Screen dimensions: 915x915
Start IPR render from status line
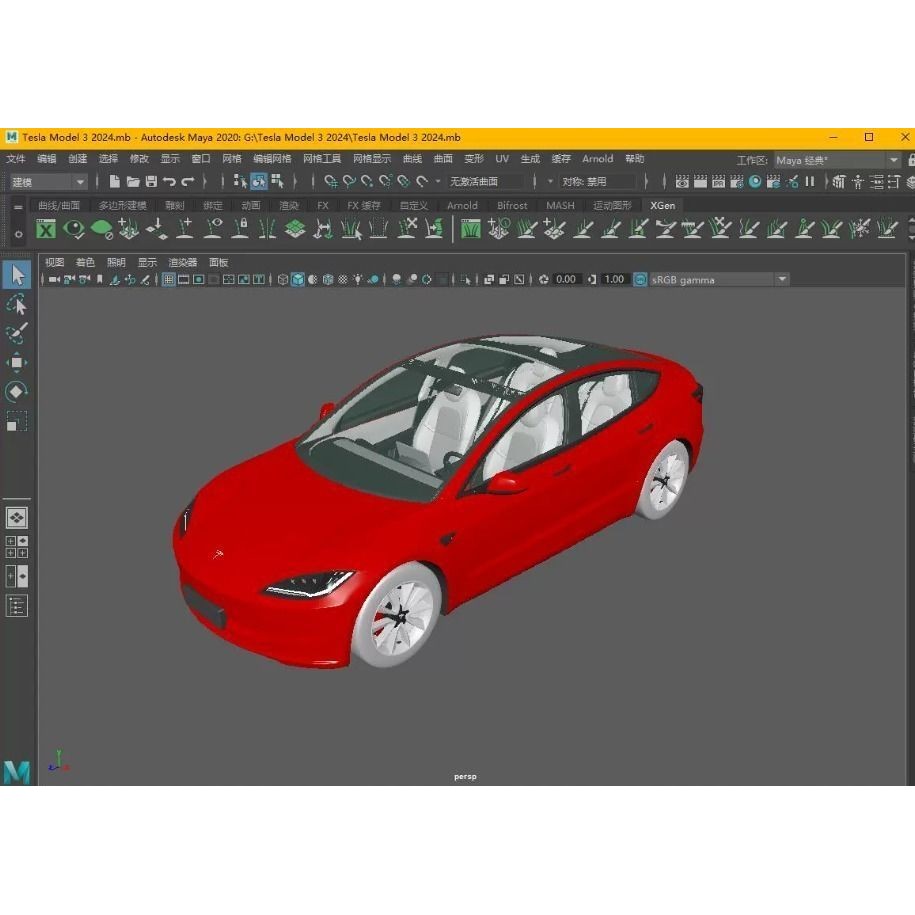(718, 181)
